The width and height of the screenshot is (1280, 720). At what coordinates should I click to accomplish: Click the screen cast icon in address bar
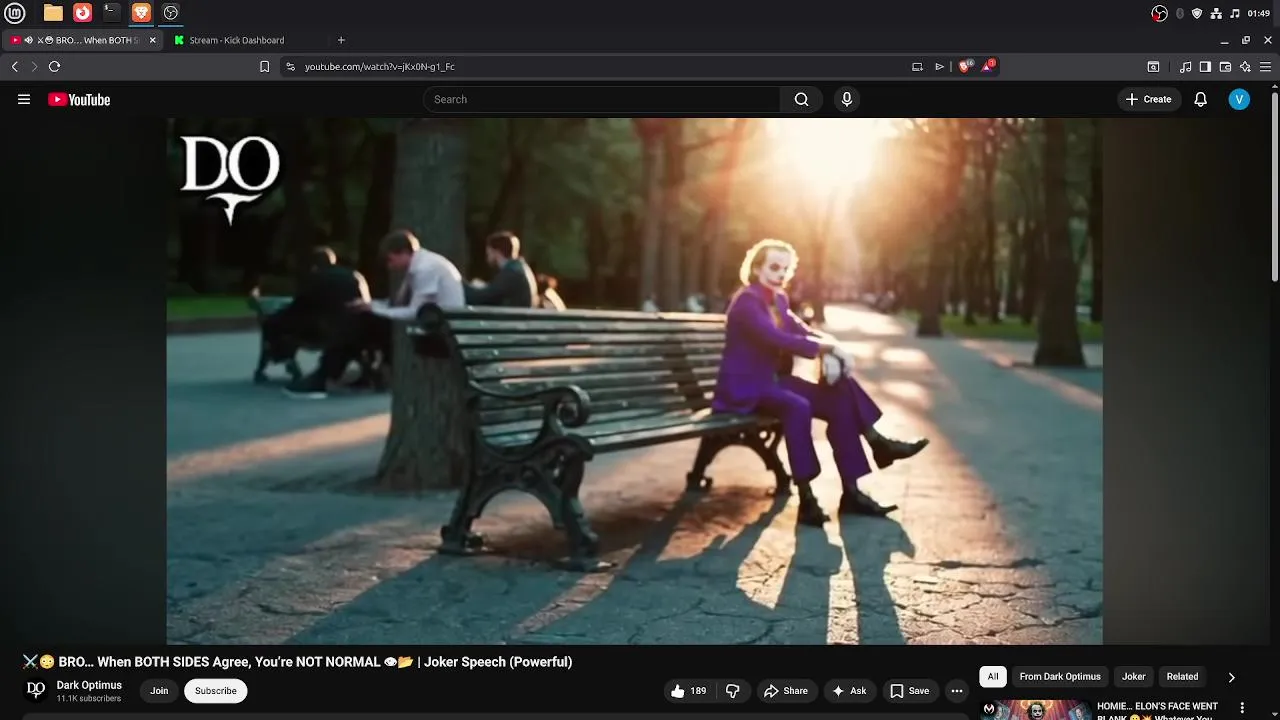(x=917, y=66)
